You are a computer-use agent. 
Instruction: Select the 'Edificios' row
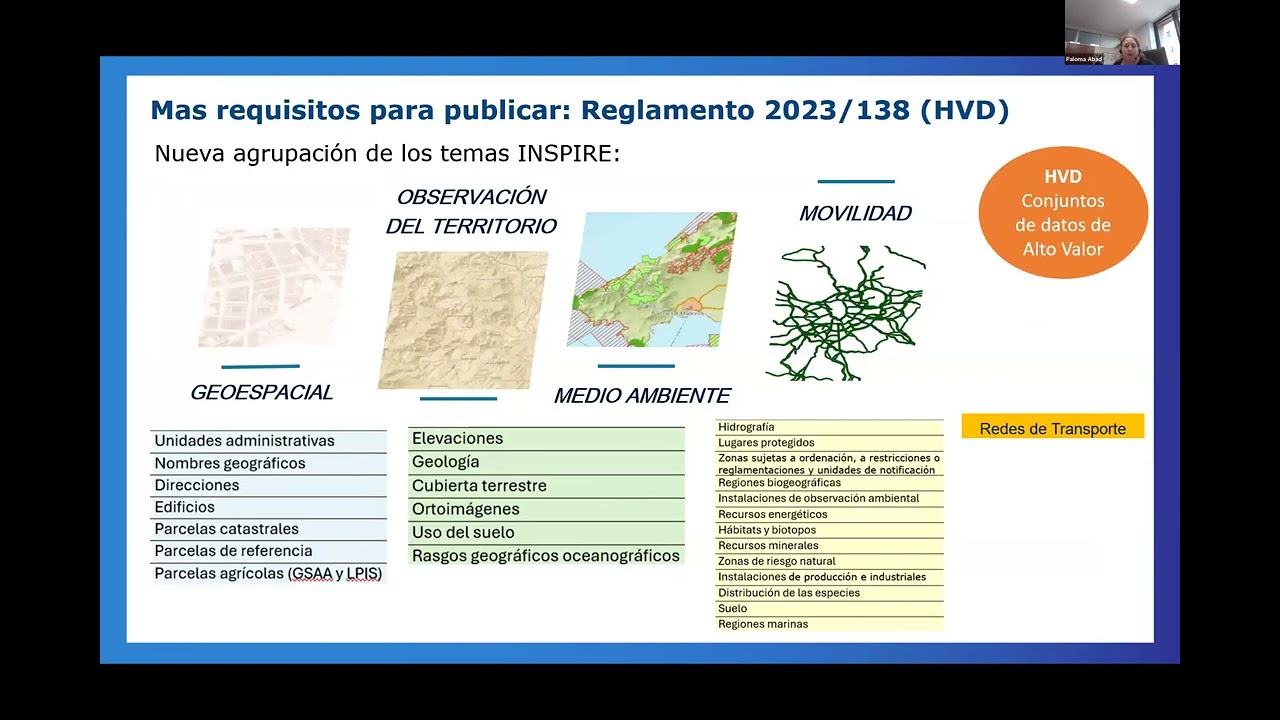[268, 507]
